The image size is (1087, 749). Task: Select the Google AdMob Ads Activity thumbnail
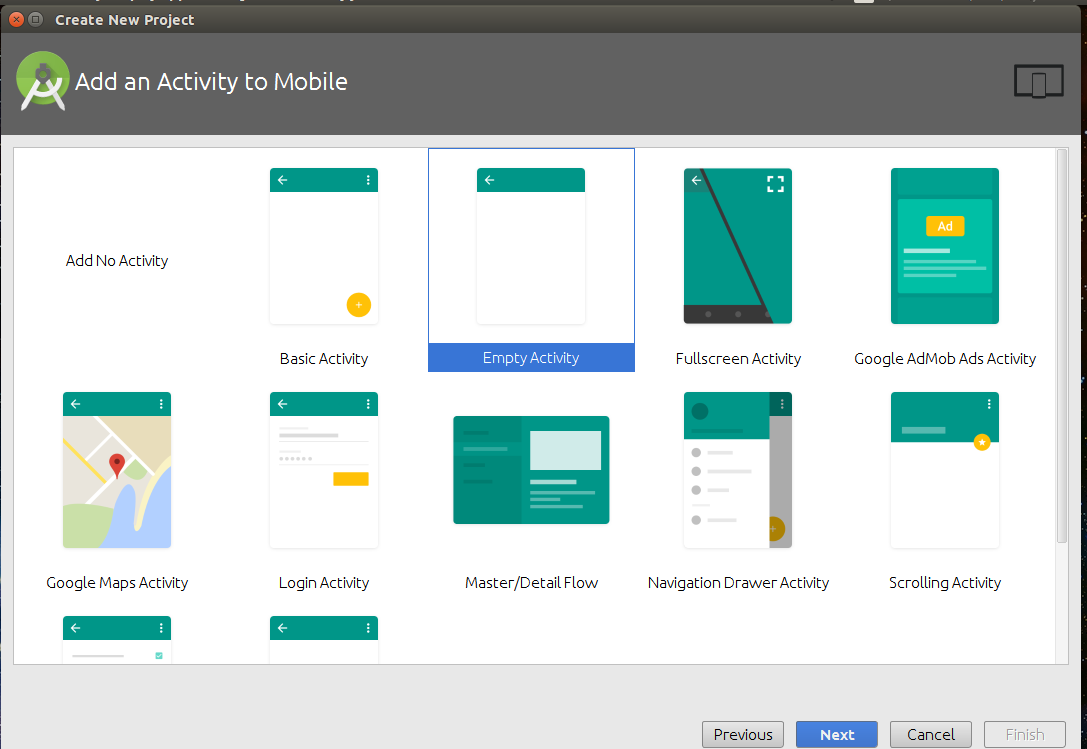(945, 246)
